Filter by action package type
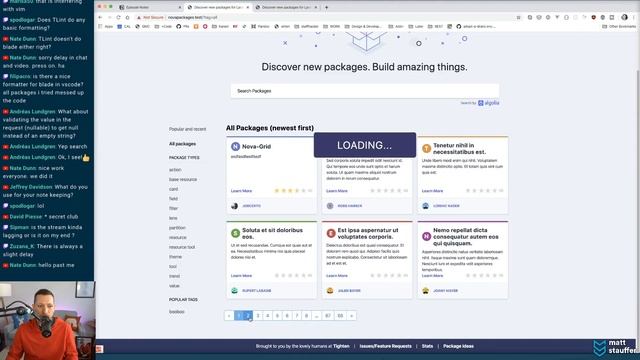Viewport: 640px width, 360px height. [175, 169]
